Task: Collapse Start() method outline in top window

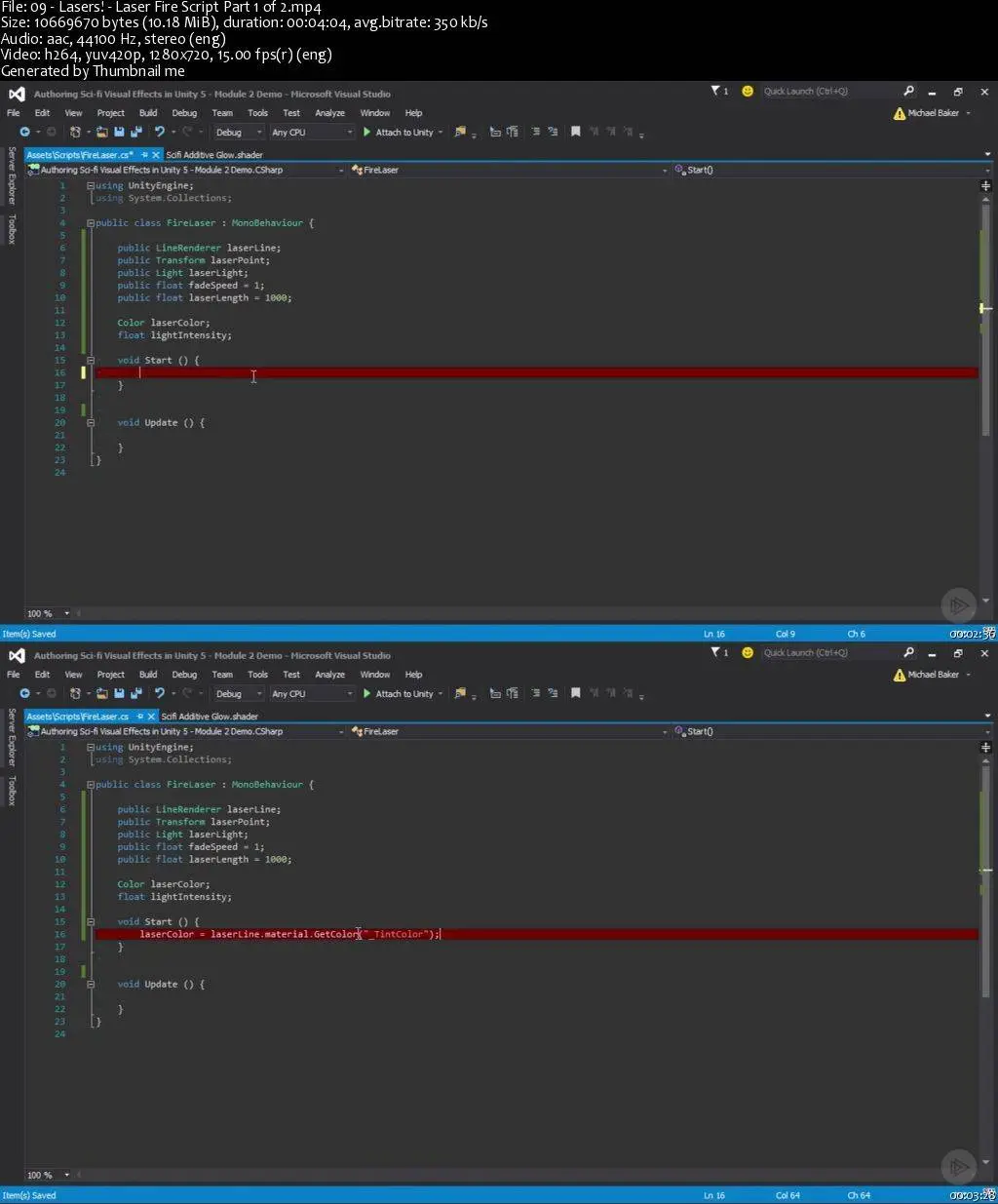Action: tap(91, 360)
